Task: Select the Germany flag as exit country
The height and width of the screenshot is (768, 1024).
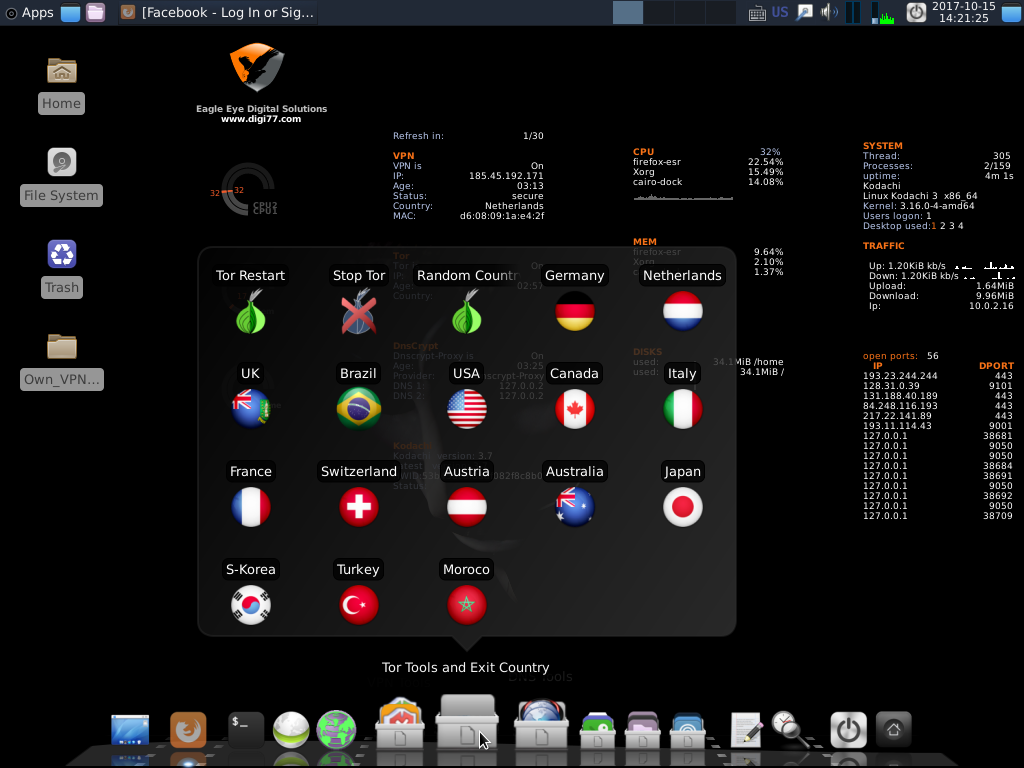Action: 575,311
